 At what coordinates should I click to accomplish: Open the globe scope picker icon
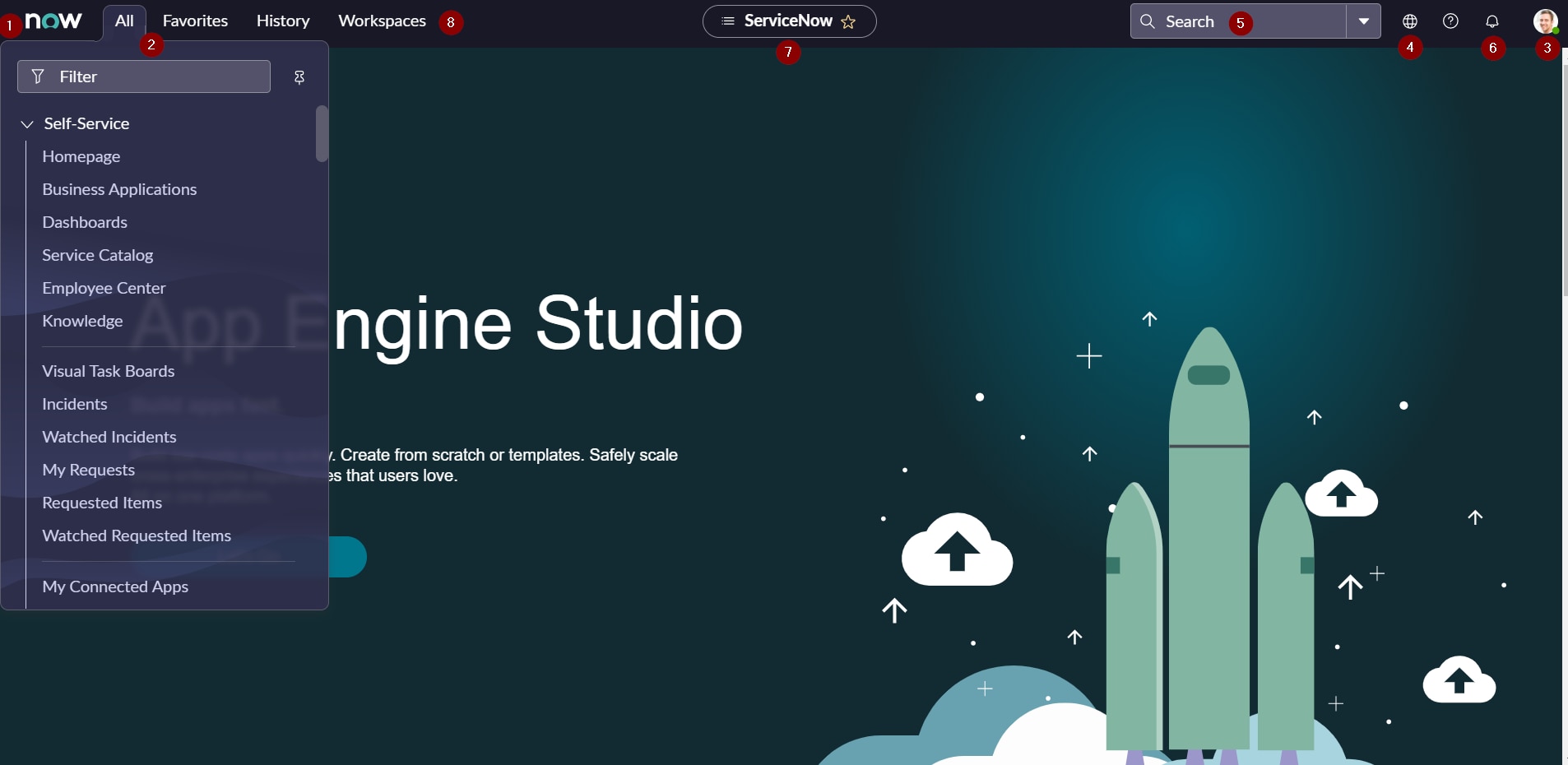pyautogui.click(x=1409, y=21)
